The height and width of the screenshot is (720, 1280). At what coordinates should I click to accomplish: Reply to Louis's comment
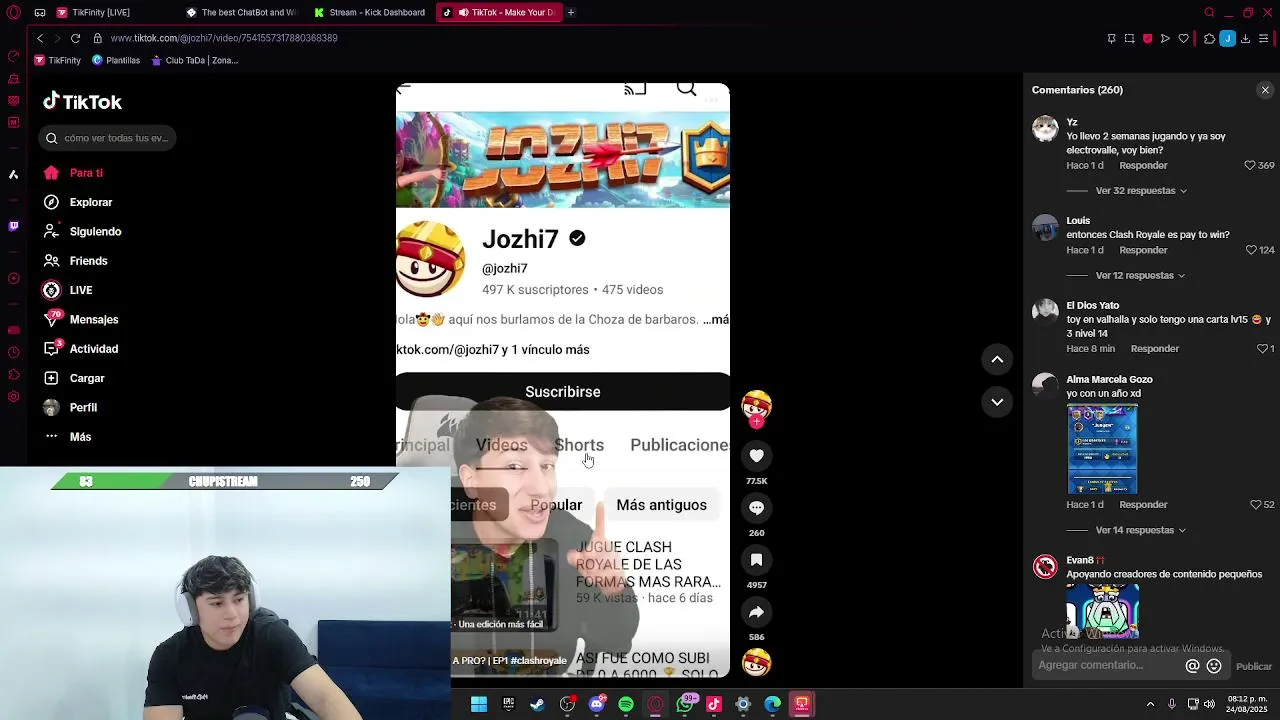(x=1143, y=250)
